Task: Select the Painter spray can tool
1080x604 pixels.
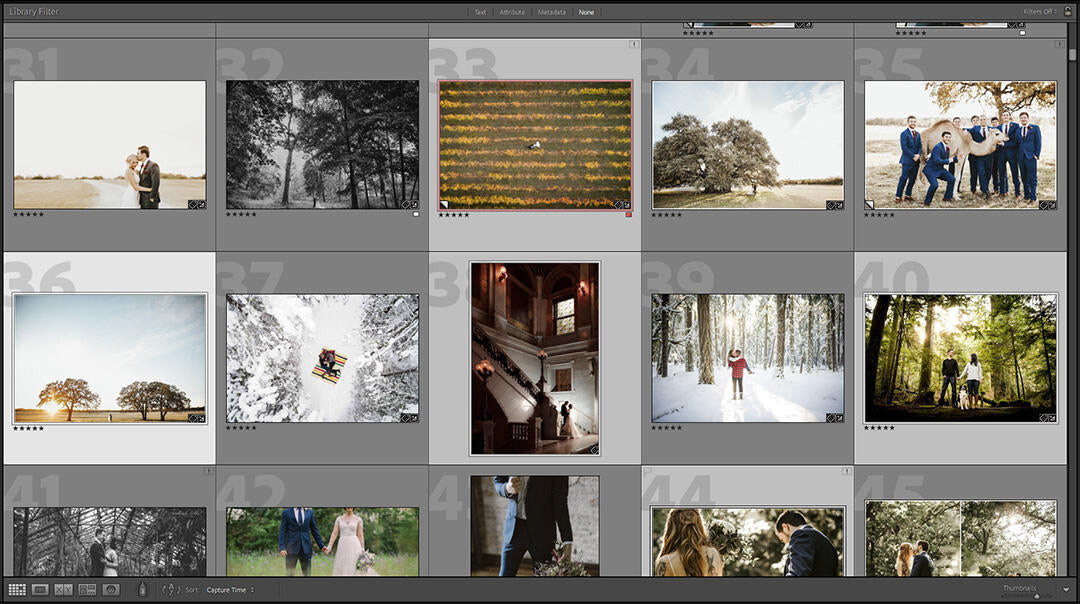Action: click(x=143, y=589)
